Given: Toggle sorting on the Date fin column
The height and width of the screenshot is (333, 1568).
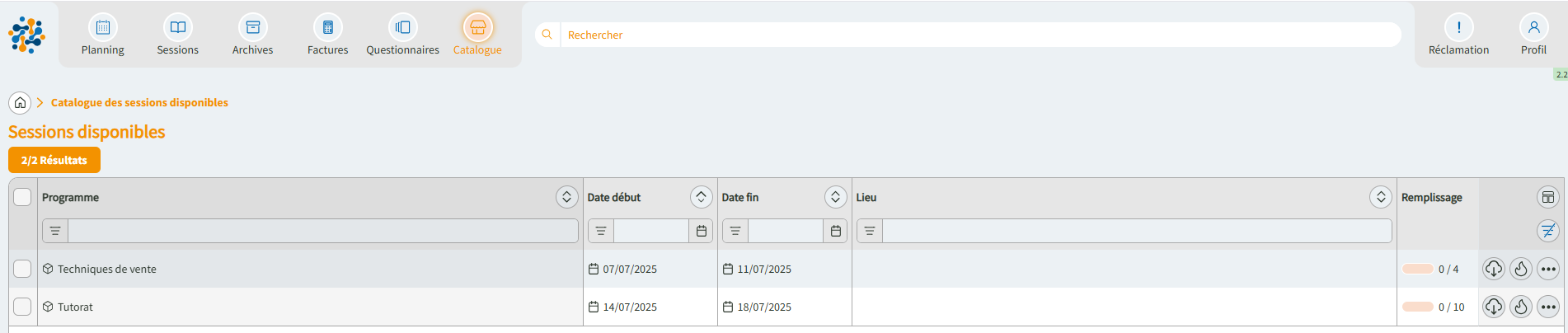Looking at the screenshot, I should pyautogui.click(x=834, y=197).
